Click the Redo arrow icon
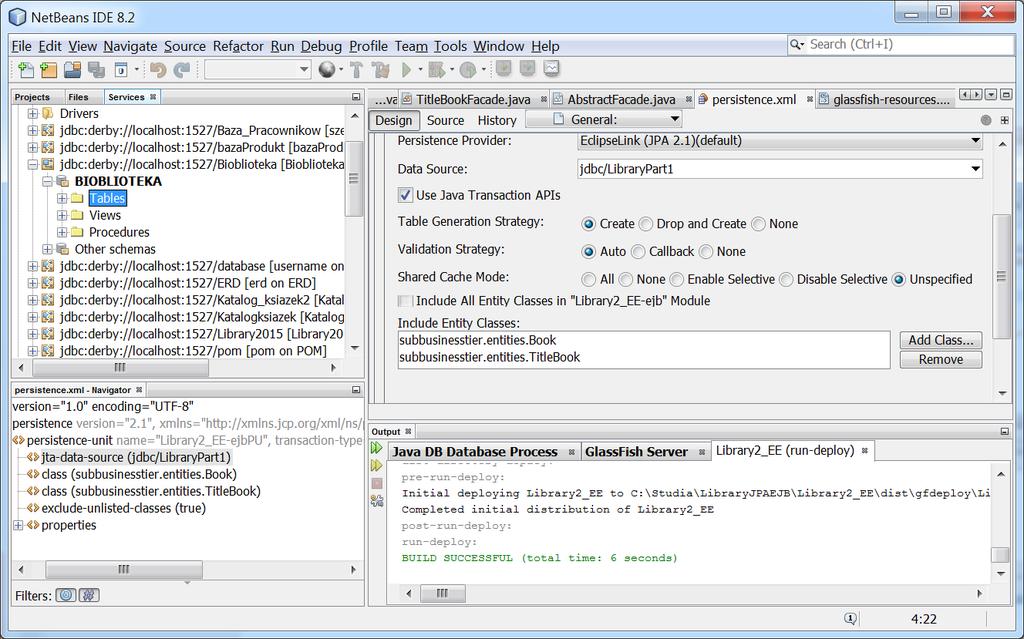This screenshot has height=639, width=1024. 182,69
